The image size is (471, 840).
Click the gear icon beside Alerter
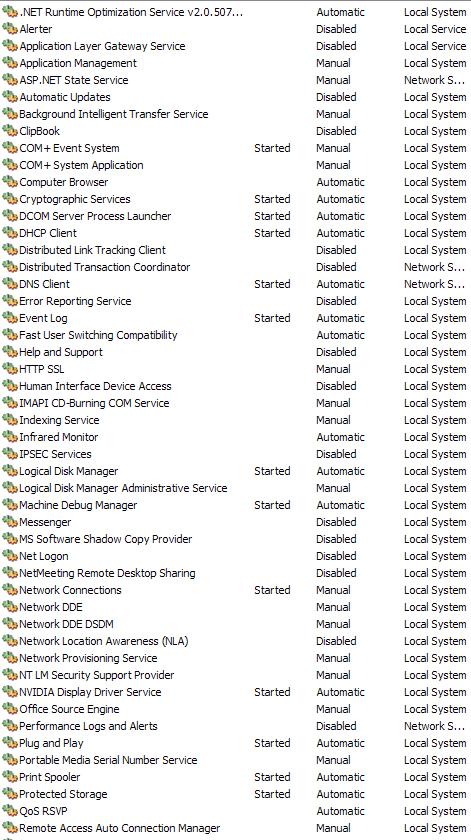tap(10, 29)
